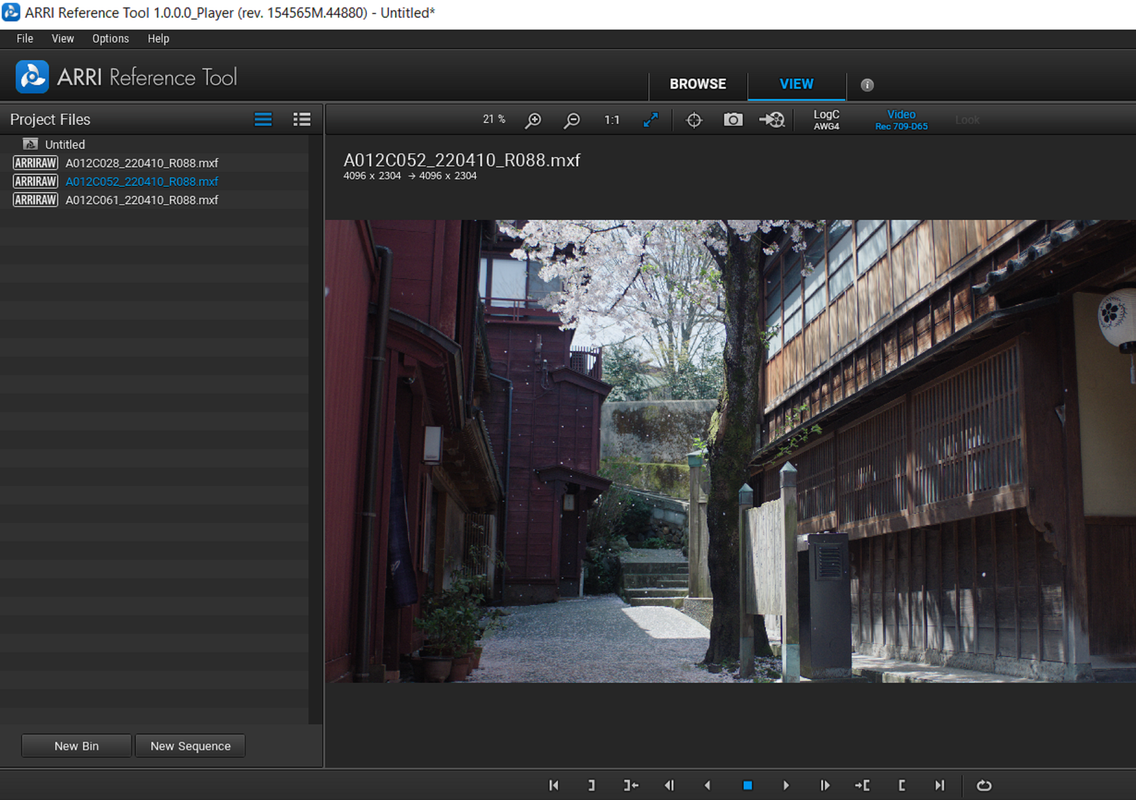
Task: Set the out point bracket
Action: (x=591, y=786)
